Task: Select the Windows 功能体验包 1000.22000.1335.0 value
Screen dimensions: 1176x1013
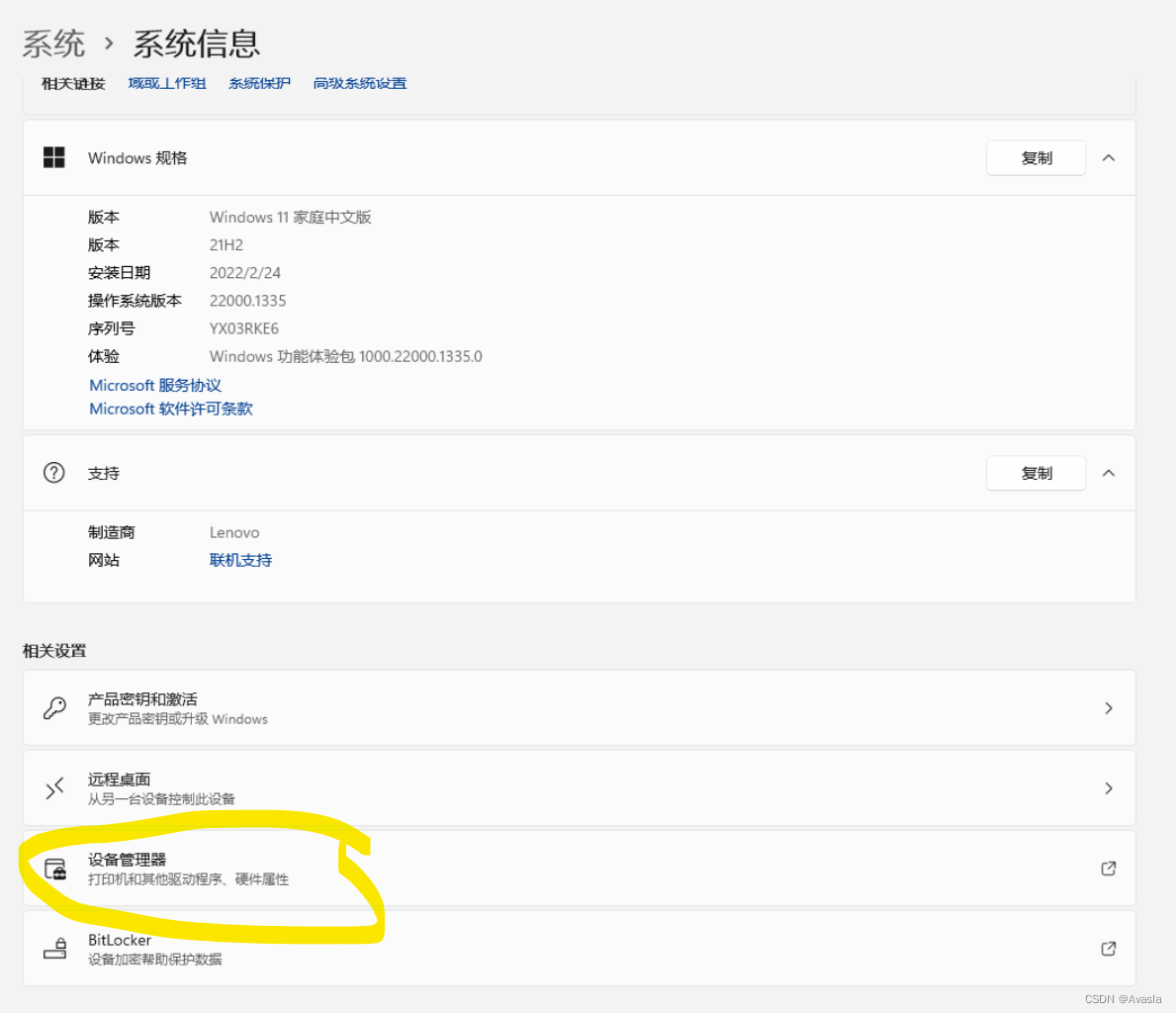Action: tap(346, 356)
